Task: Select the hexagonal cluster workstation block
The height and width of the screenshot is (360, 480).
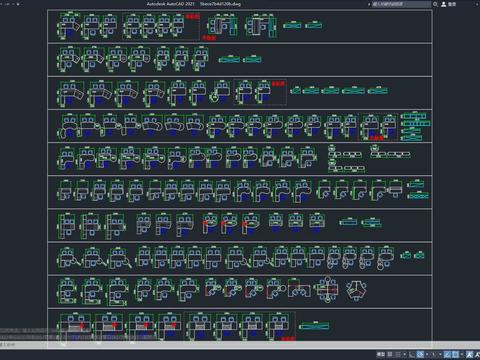Action: (356, 290)
